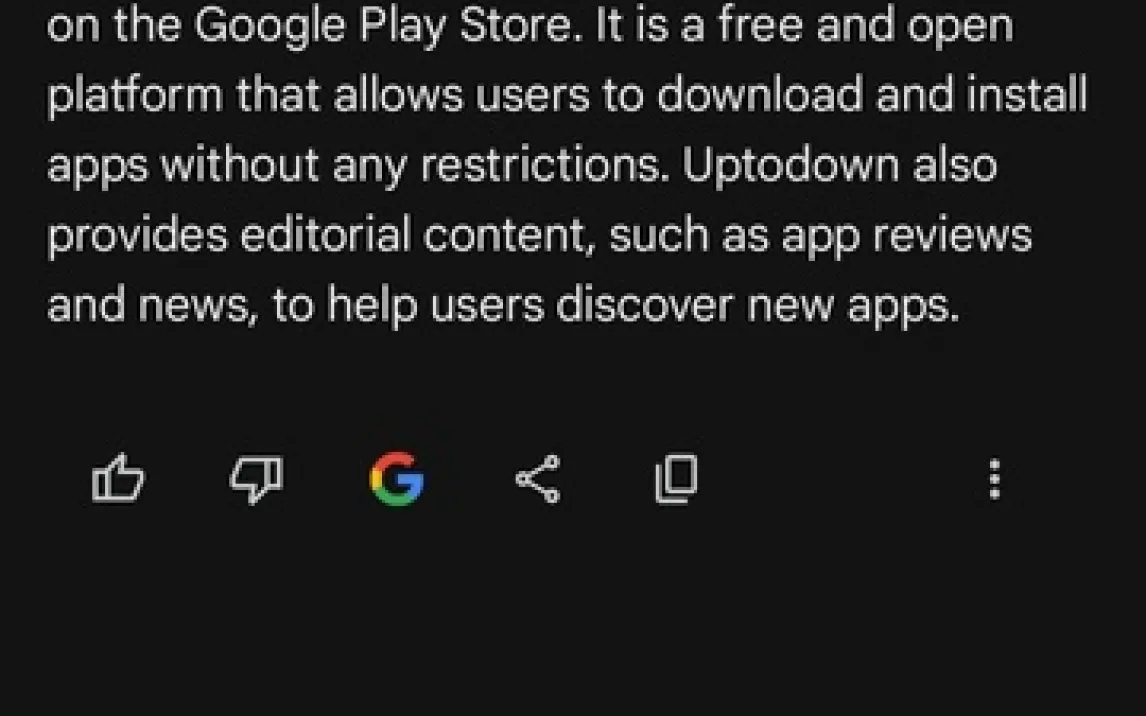The width and height of the screenshot is (1146, 716).
Task: Tap the word "free" in first line
Action: tap(760, 24)
